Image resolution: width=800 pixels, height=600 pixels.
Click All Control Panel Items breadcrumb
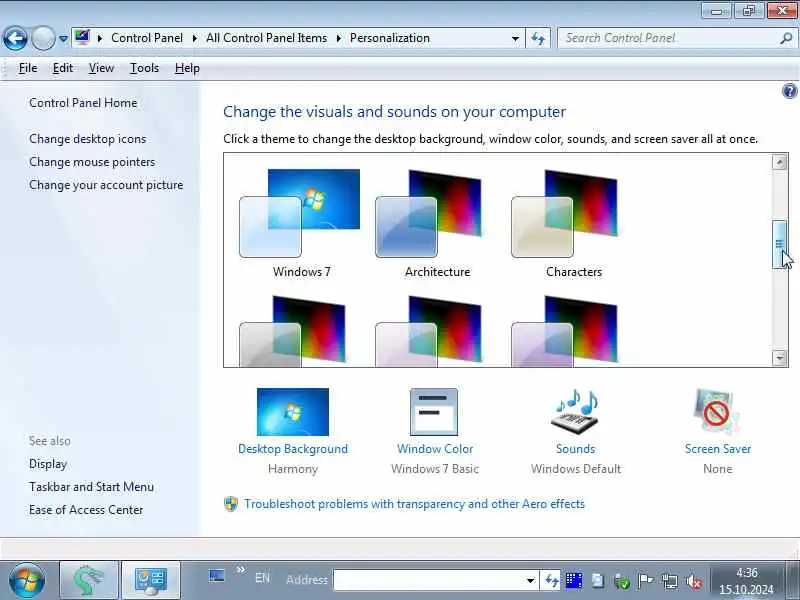coord(266,38)
